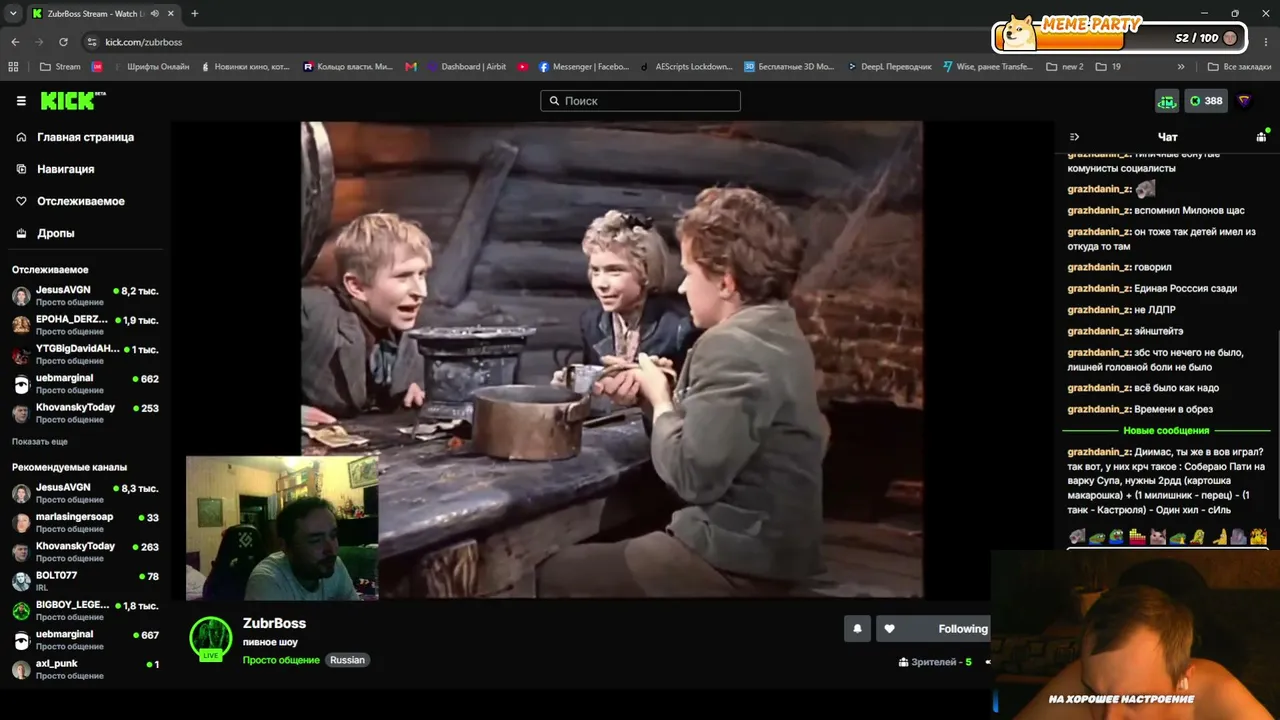This screenshot has width=1280, height=720.
Task: Select the Главная страница menu item
Action: 85,137
